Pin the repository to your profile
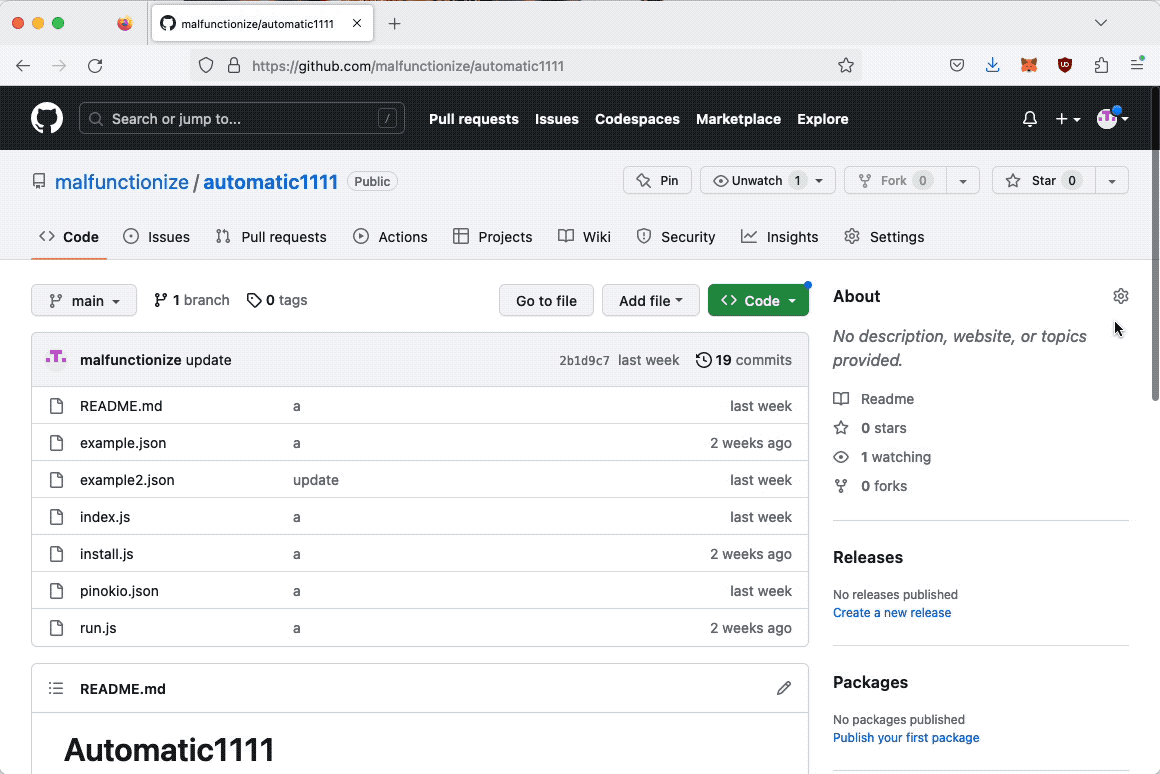This screenshot has height=774, width=1160. coord(658,181)
